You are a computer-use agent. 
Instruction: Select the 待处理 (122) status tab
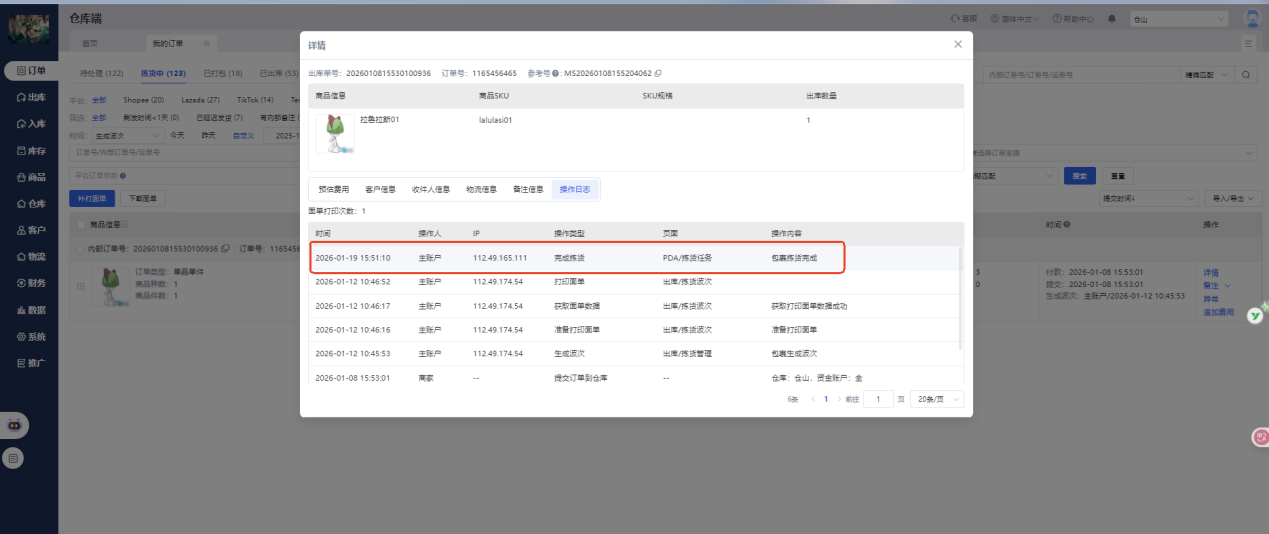click(102, 73)
